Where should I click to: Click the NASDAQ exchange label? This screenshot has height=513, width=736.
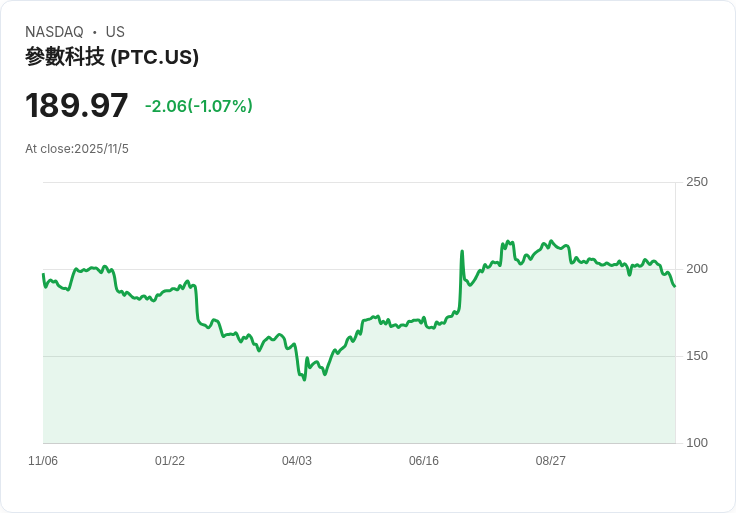pos(54,32)
